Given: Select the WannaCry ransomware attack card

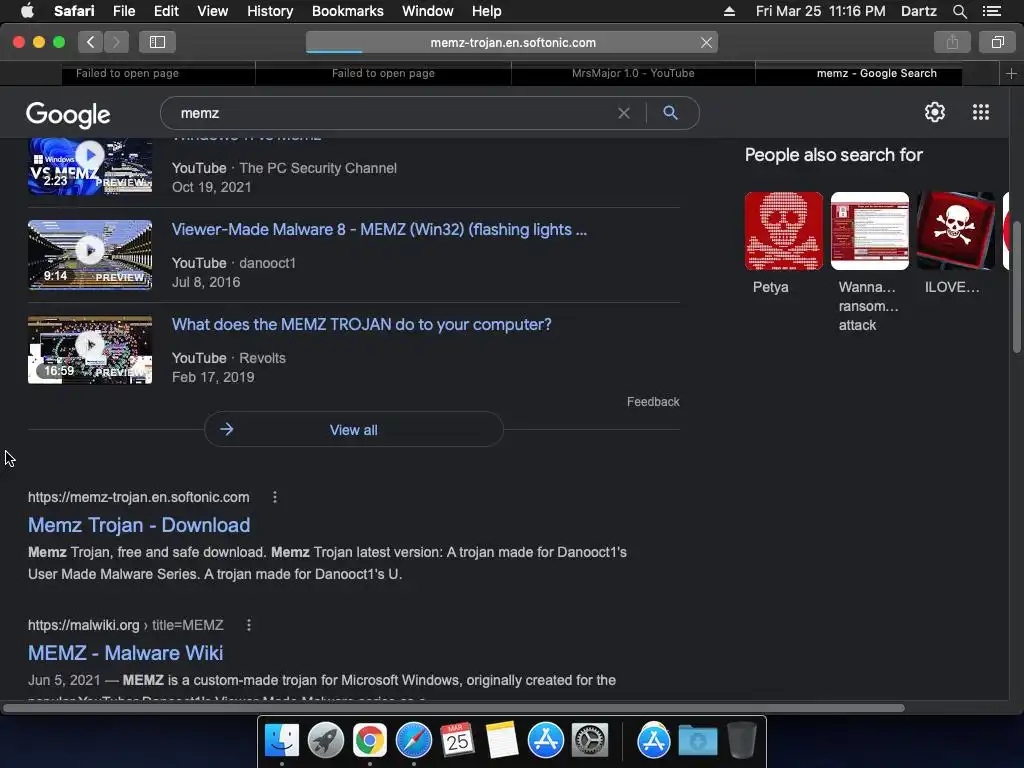Looking at the screenshot, I should (x=869, y=263).
